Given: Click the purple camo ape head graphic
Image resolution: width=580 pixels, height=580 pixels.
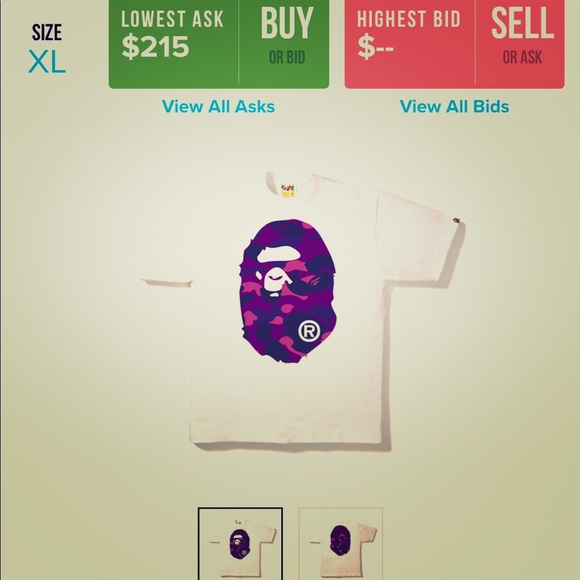Looking at the screenshot, I should click(288, 291).
